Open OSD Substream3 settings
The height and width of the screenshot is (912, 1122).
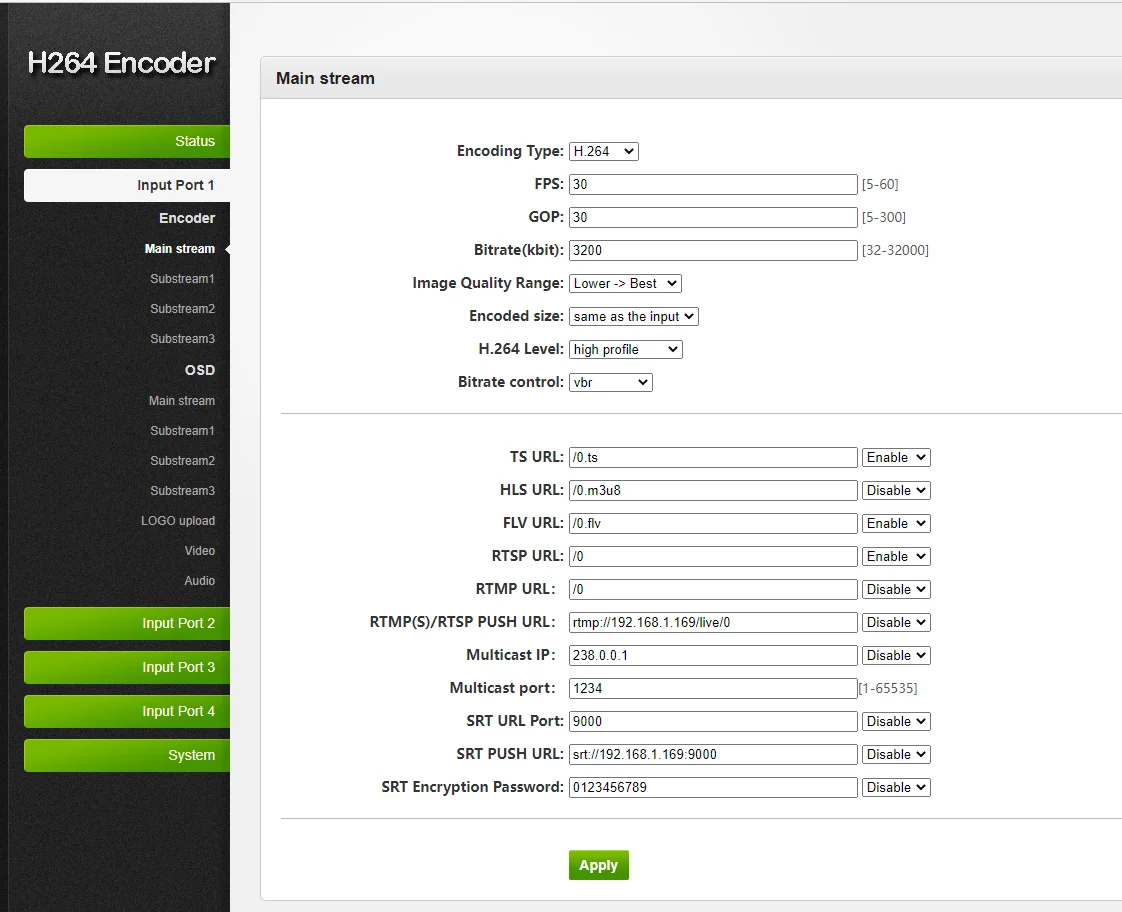(182, 491)
